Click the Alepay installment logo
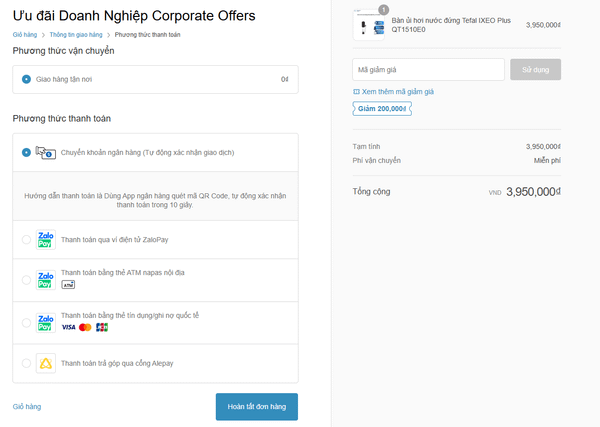Image resolution: width=600 pixels, height=427 pixels. [x=45, y=363]
